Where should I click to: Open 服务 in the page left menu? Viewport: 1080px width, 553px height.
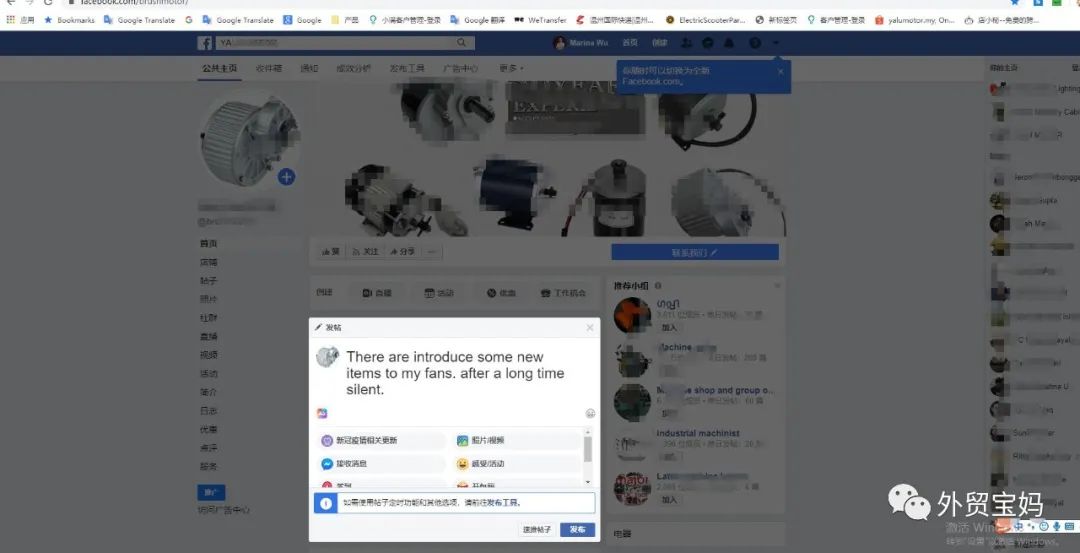coord(209,466)
